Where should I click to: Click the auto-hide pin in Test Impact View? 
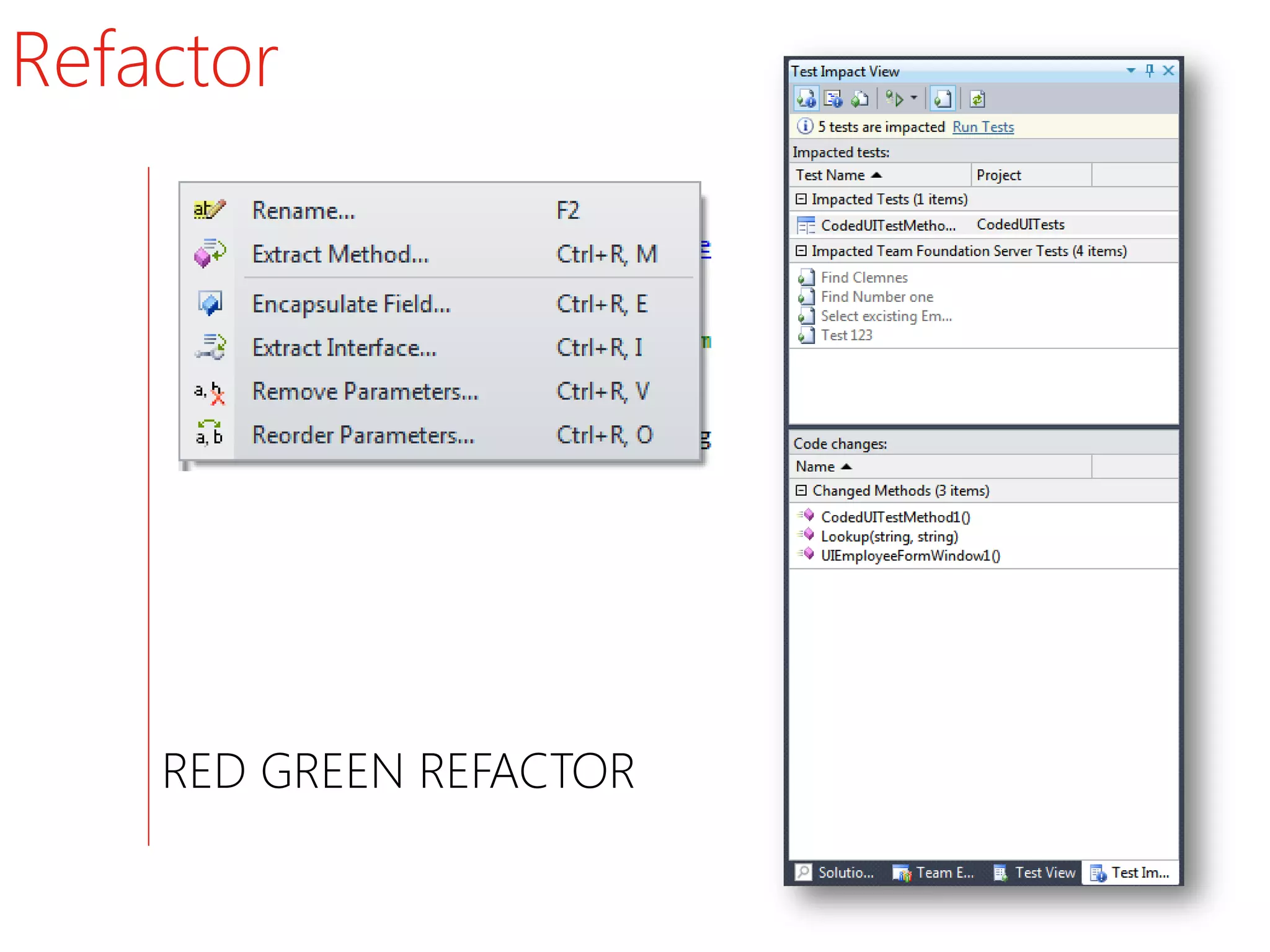[x=1150, y=71]
